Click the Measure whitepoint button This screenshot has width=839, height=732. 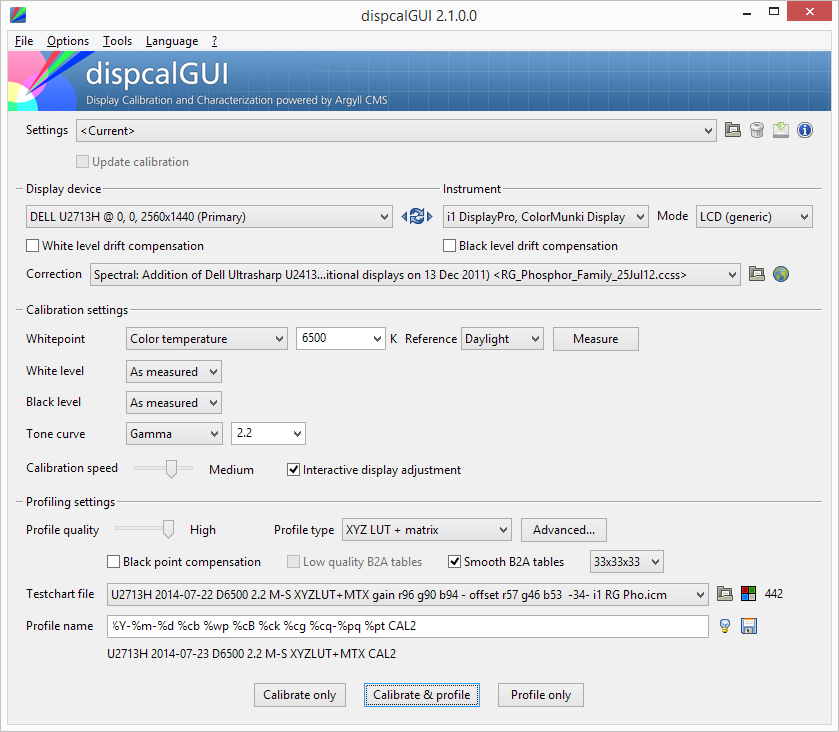coord(596,339)
